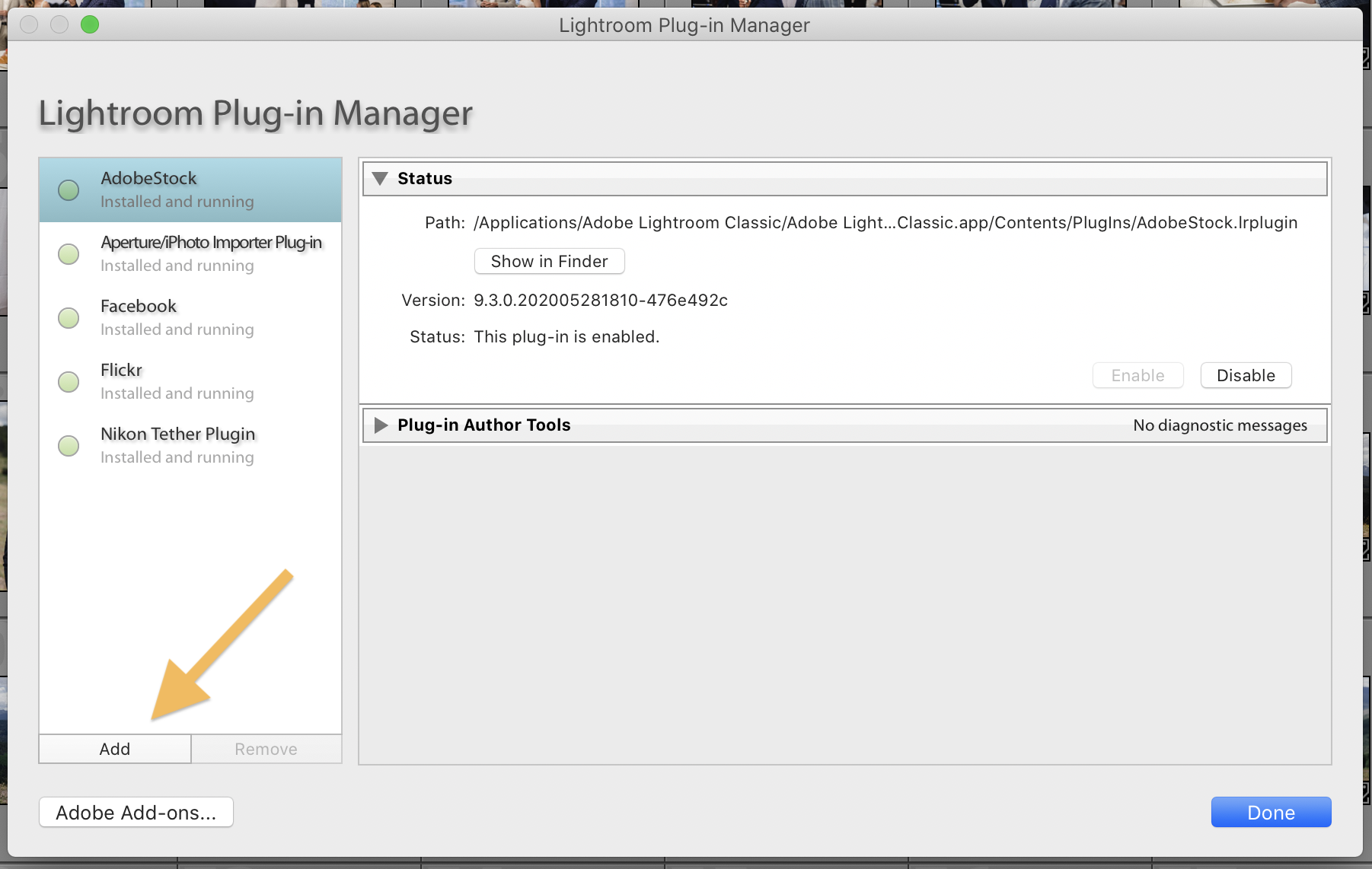This screenshot has height=869, width=1372.
Task: Click the Show in Finder button
Action: tap(550, 261)
